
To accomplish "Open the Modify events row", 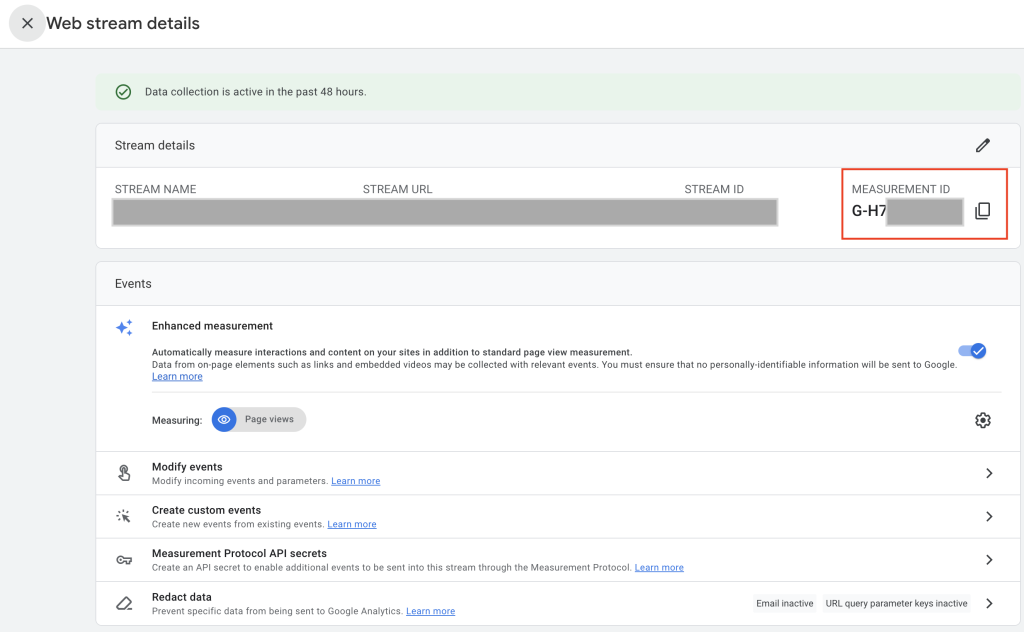I will (x=558, y=473).
